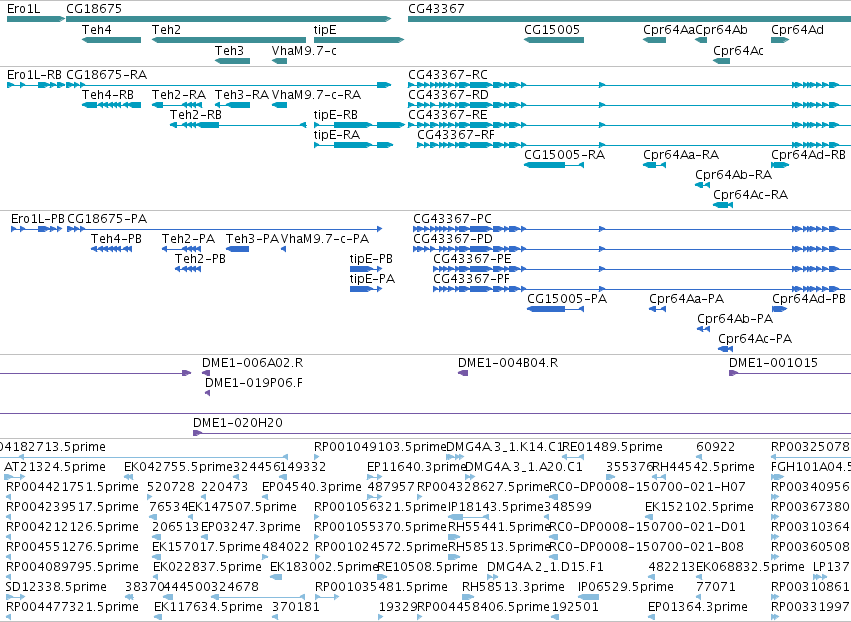Image resolution: width=851 pixels, height=622 pixels.
Task: Select protein label Cpr64Aa-PA
Action: (x=687, y=299)
